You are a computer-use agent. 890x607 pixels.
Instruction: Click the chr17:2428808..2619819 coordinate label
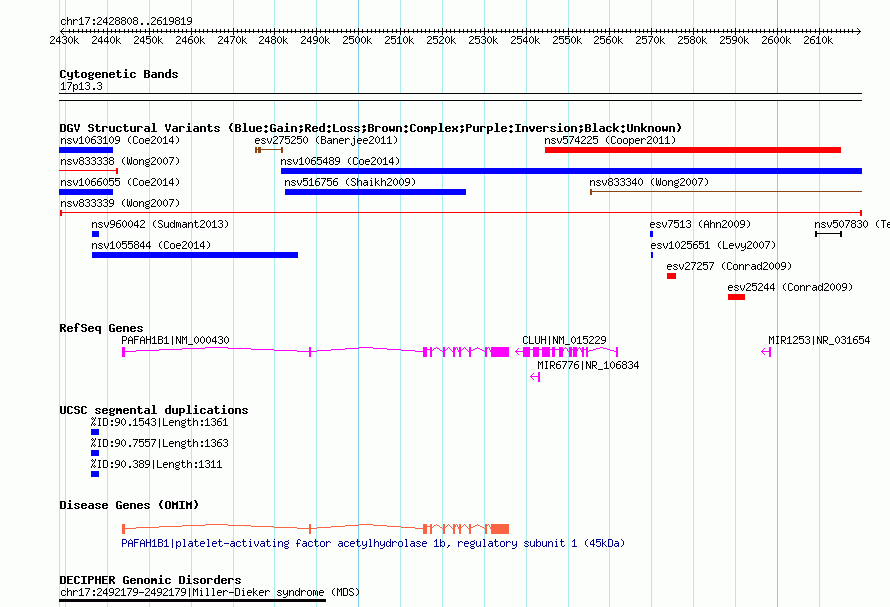[126, 21]
